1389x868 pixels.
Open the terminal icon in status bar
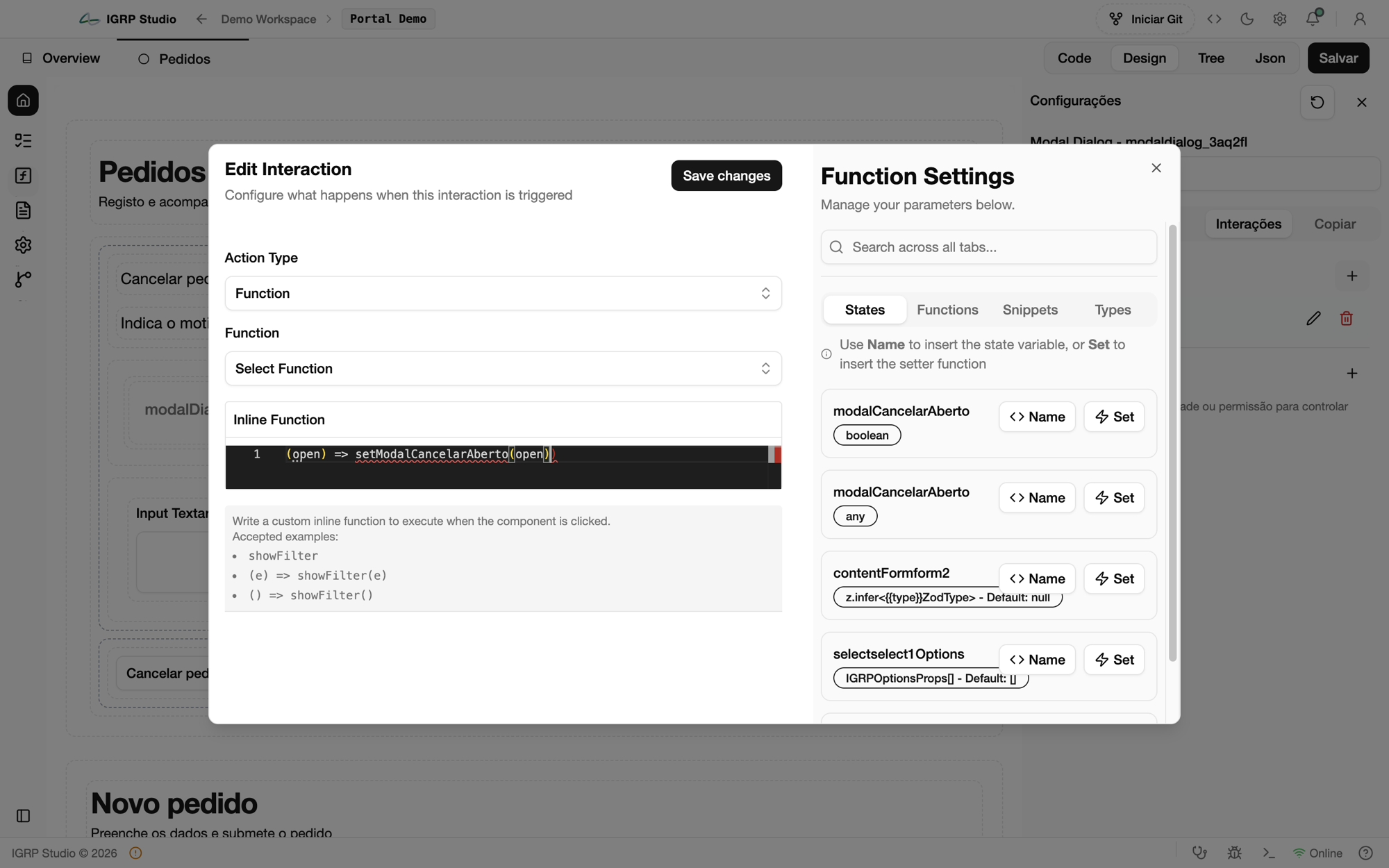[1269, 853]
